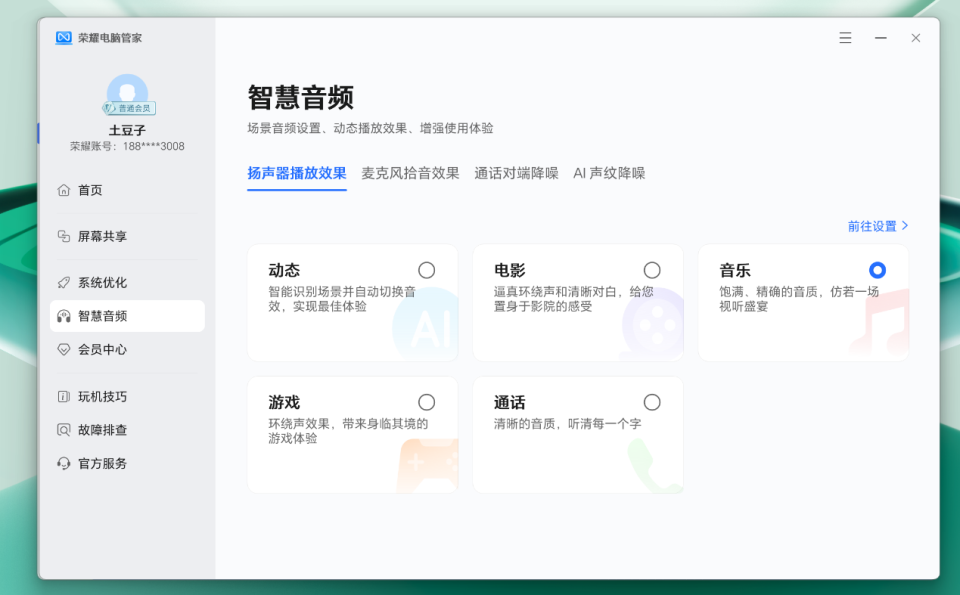Click the 电影 card title
The height and width of the screenshot is (595, 960).
[509, 270]
